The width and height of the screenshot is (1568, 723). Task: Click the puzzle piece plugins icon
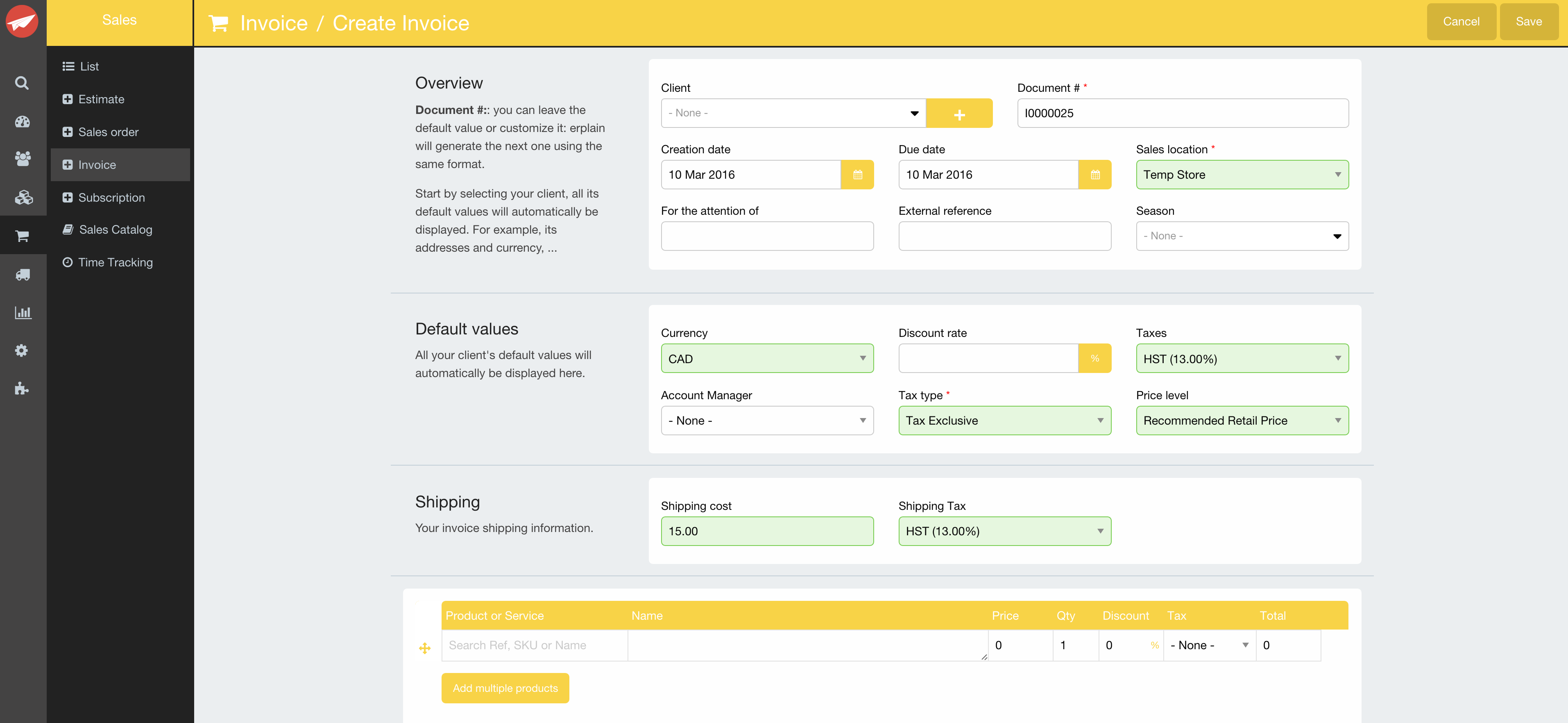[22, 389]
